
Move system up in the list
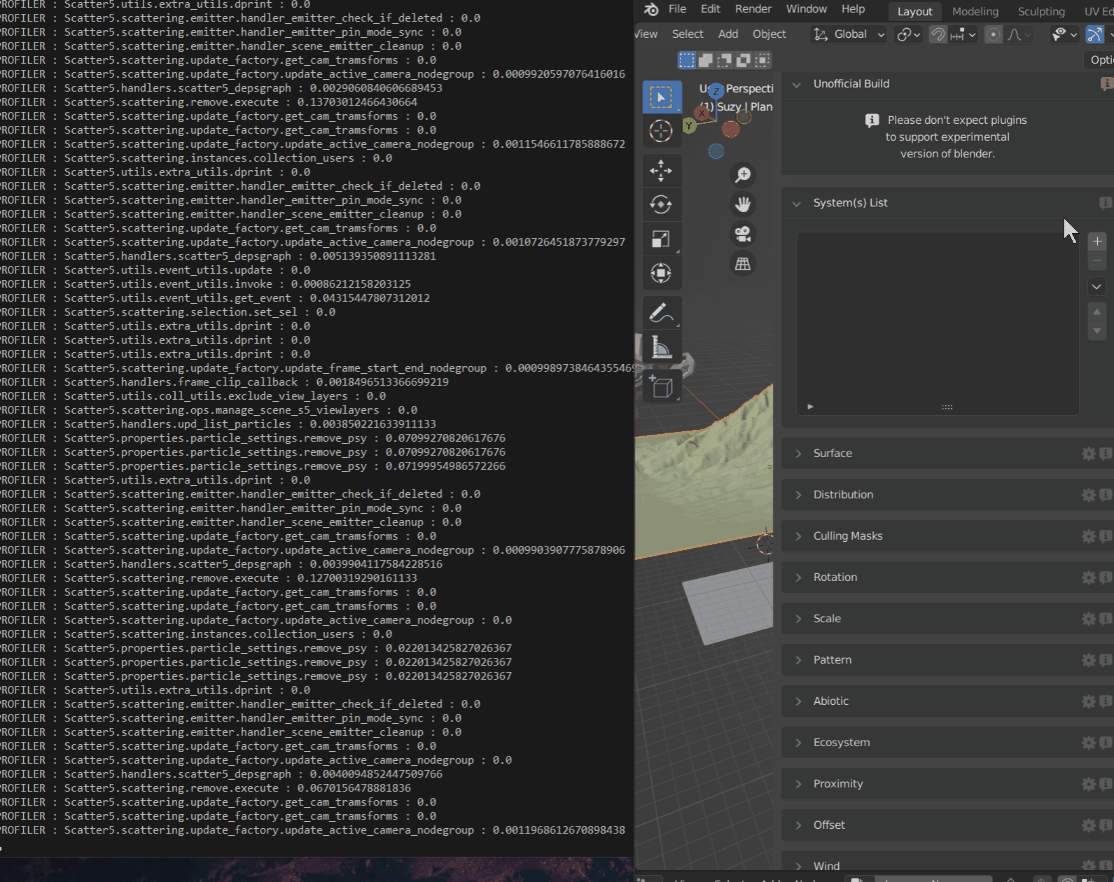(x=1097, y=312)
